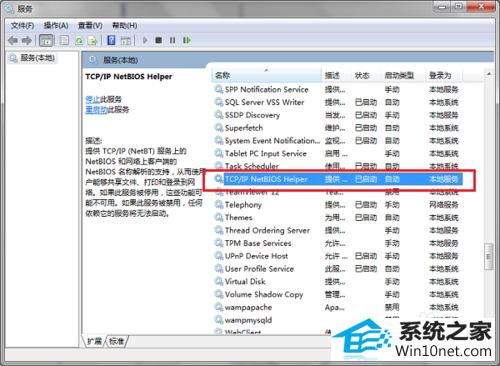Select TPM Base Services row
Viewport: 500px width, 366px height.
pyautogui.click(x=337, y=243)
